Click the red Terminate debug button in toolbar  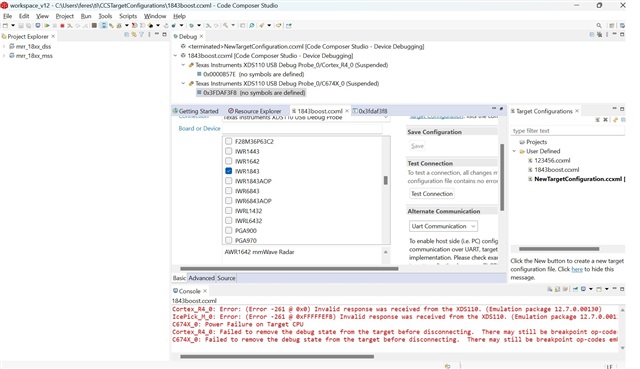(62, 25)
